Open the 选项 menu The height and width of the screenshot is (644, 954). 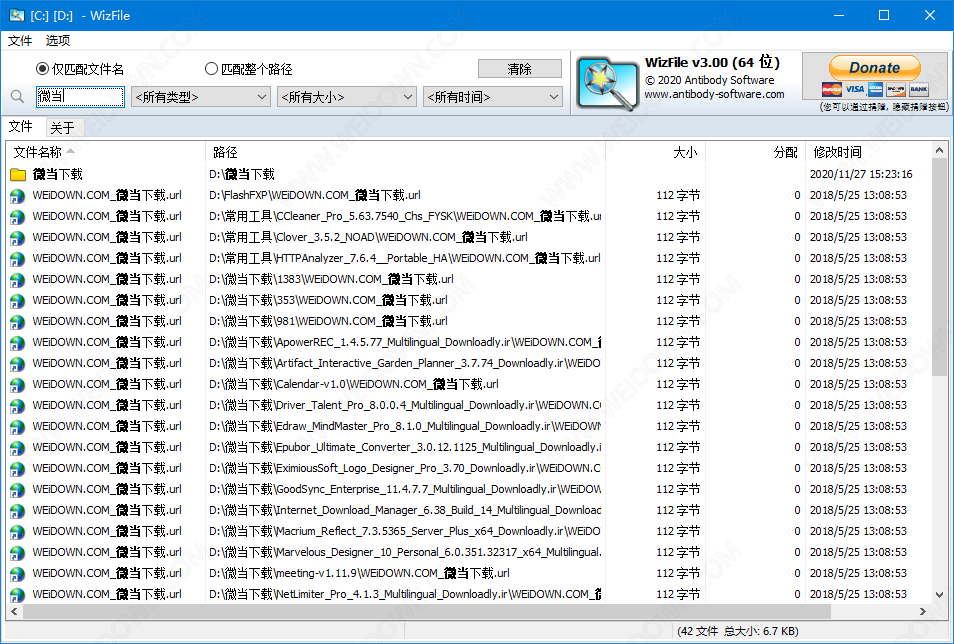pos(58,41)
